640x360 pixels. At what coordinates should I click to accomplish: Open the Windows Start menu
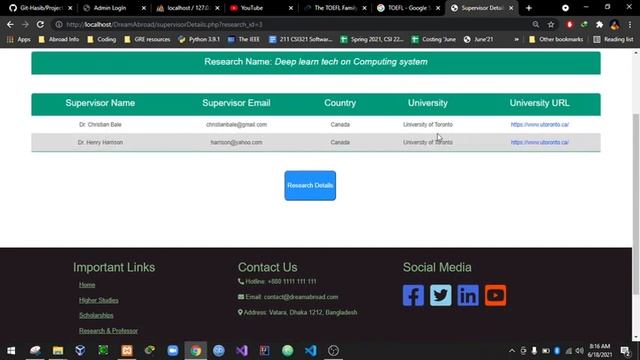pos(11,351)
